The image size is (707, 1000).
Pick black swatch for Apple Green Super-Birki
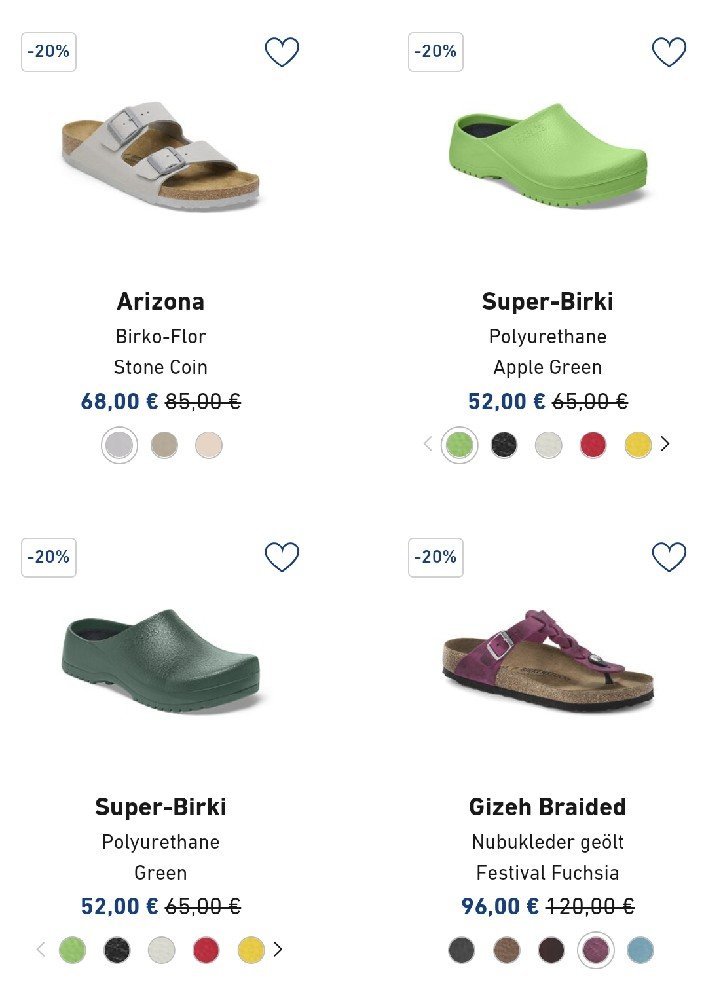(504, 445)
